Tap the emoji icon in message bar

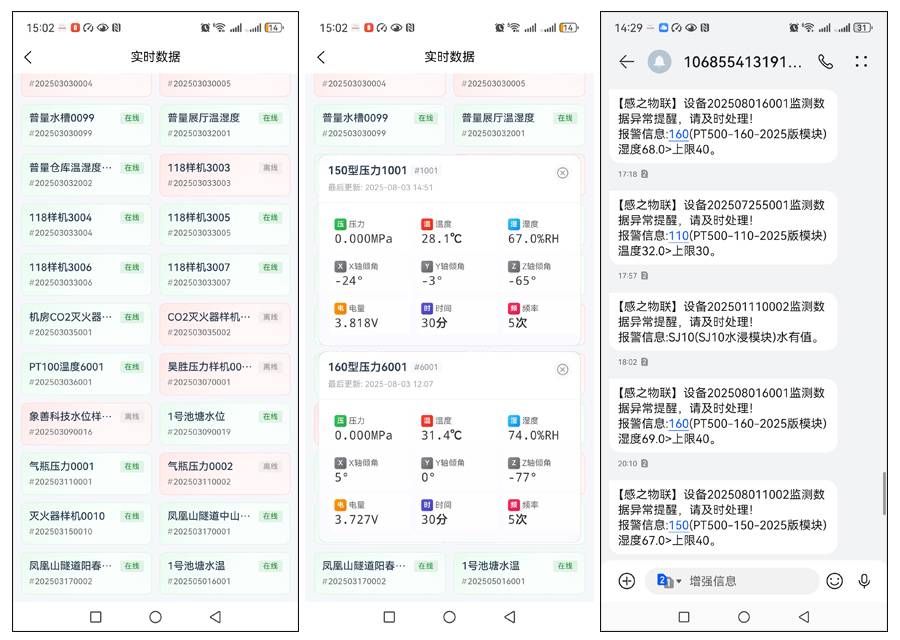834,581
